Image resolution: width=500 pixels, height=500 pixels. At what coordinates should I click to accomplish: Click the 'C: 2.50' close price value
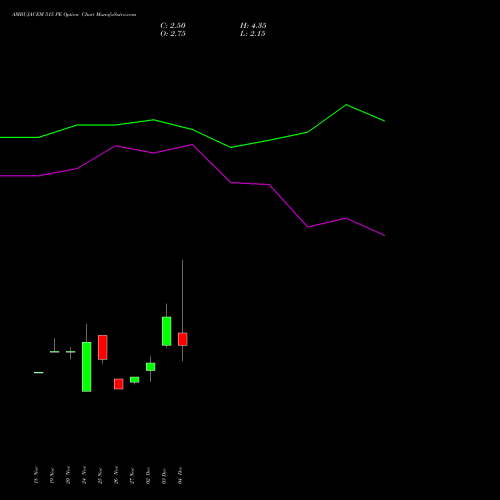[x=173, y=26]
